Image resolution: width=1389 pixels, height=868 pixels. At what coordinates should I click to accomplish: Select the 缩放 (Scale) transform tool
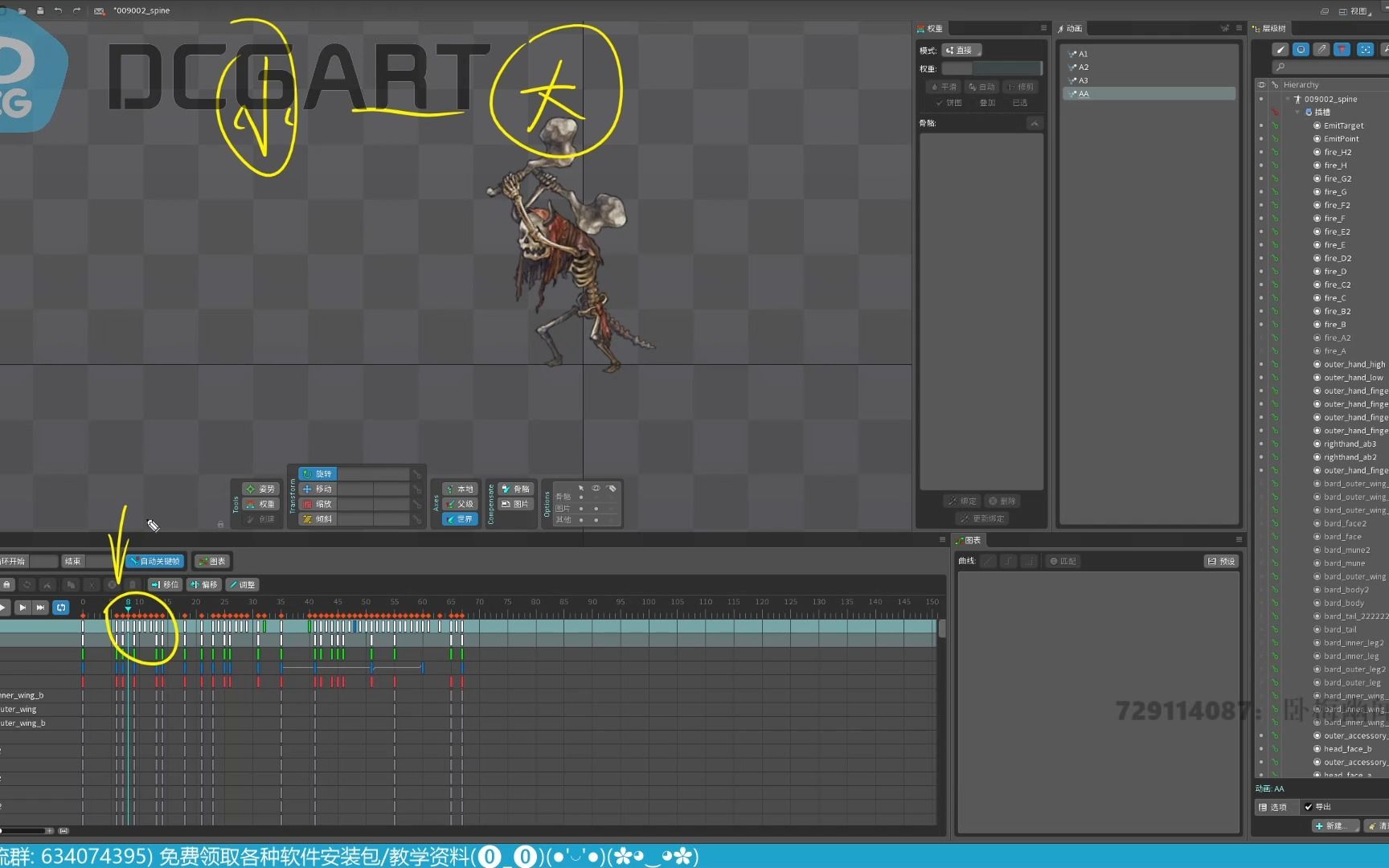click(x=318, y=504)
